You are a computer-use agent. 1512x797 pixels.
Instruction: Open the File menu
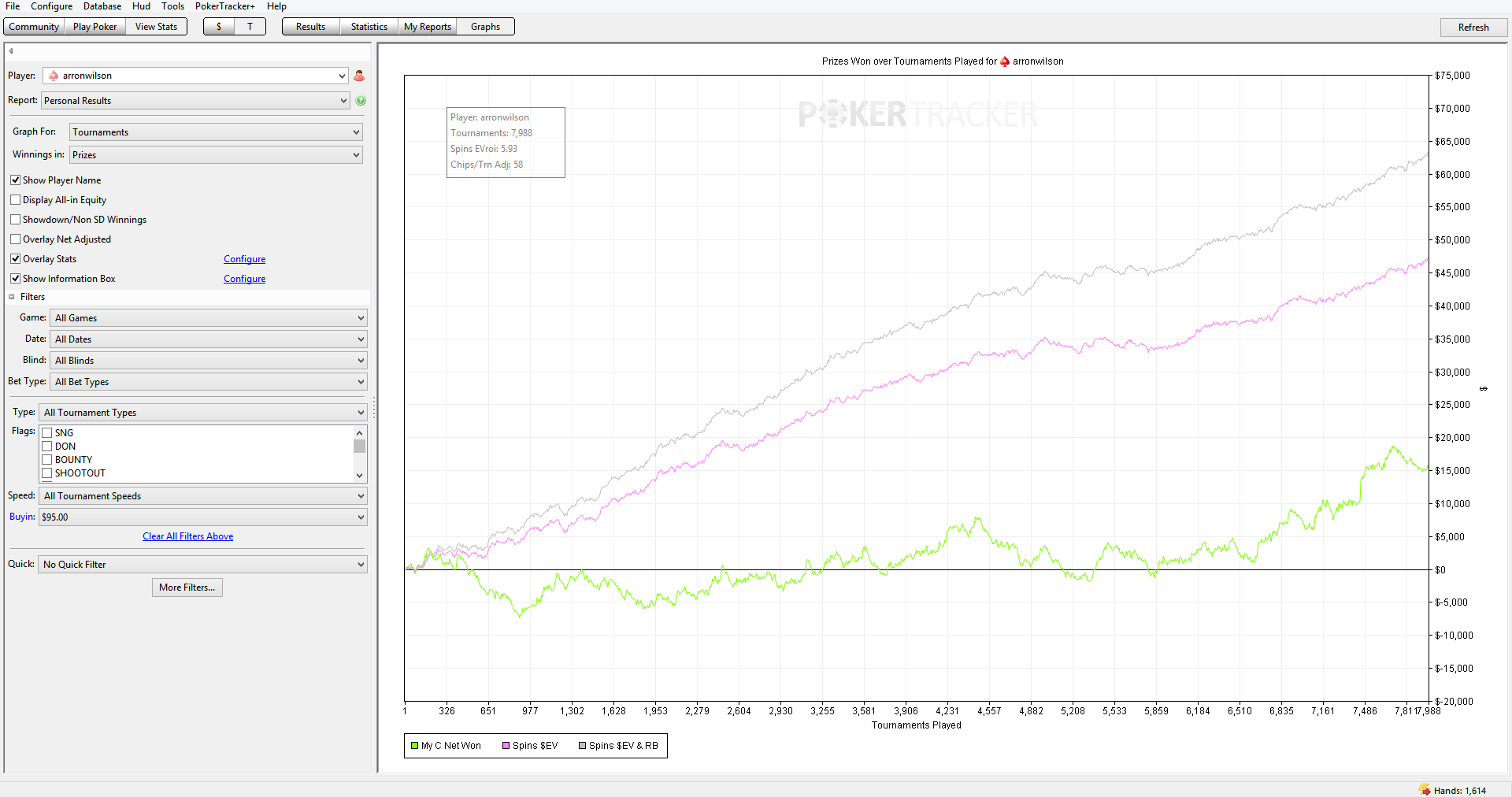13,6
